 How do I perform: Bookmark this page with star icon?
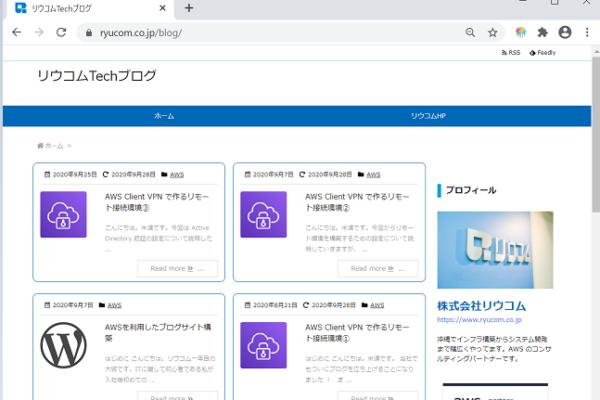coord(492,32)
